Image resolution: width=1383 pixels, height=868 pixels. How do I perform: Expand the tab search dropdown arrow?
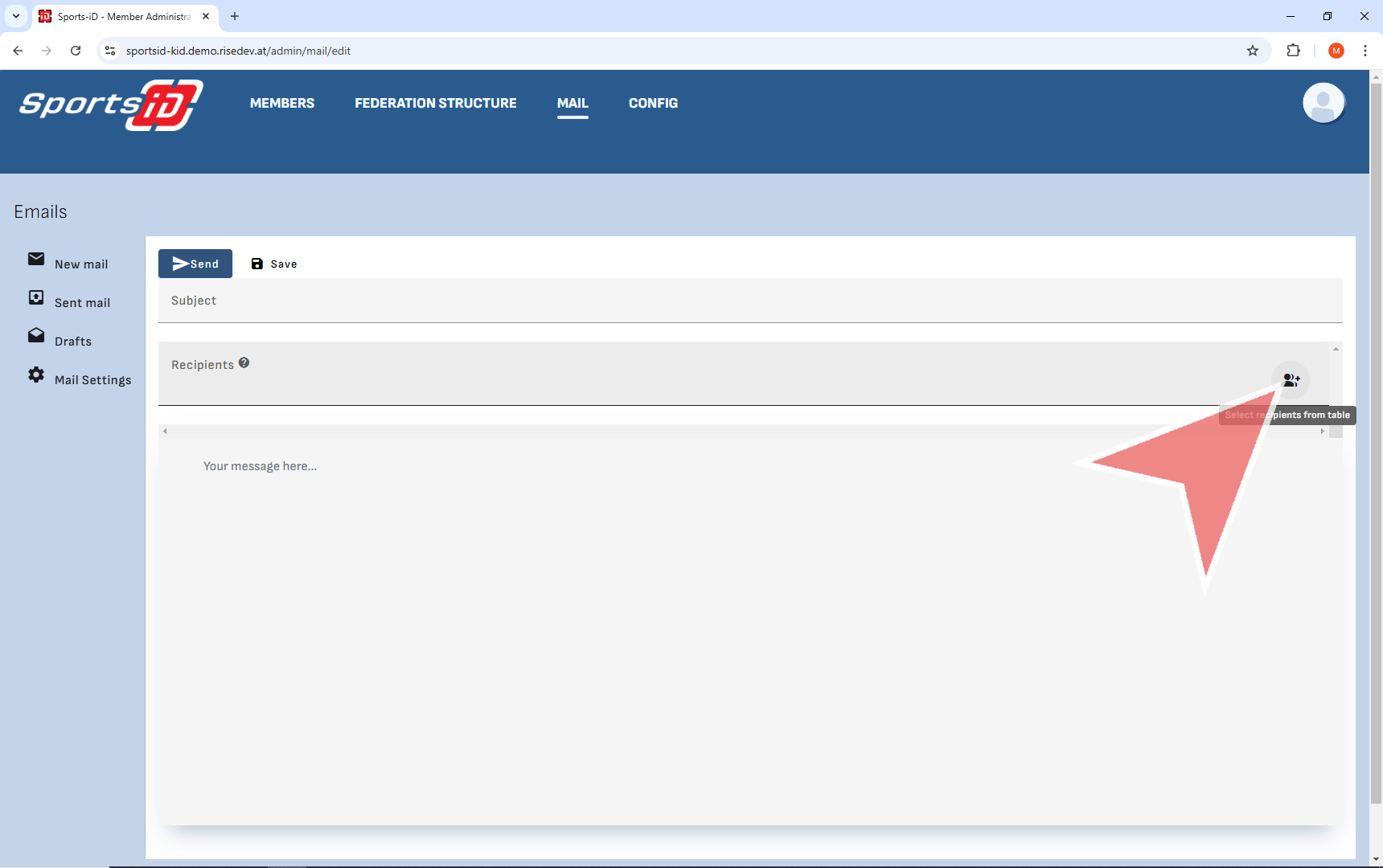click(16, 16)
